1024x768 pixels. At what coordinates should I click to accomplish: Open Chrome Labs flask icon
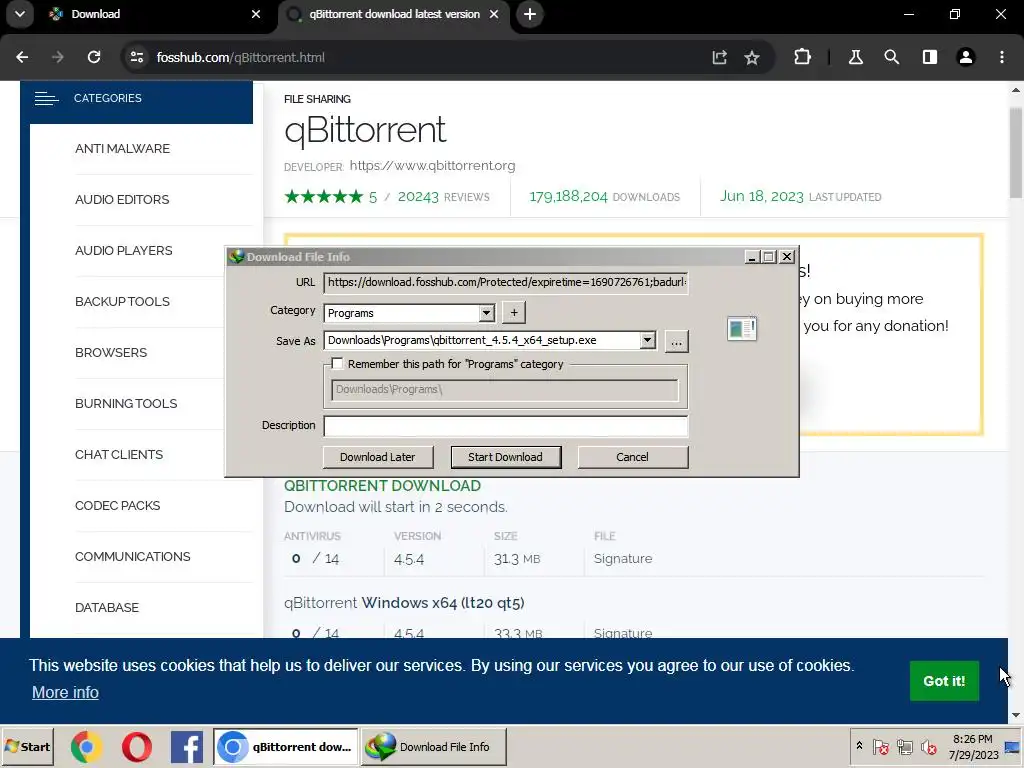[x=856, y=57]
